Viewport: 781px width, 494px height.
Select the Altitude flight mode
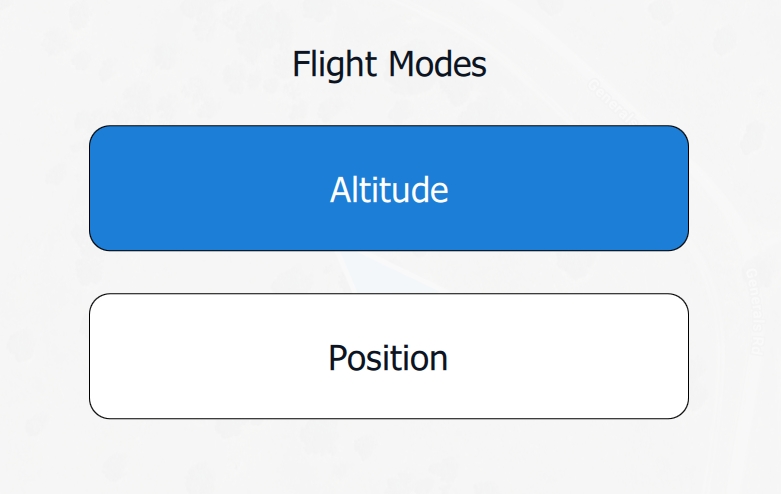tap(389, 188)
